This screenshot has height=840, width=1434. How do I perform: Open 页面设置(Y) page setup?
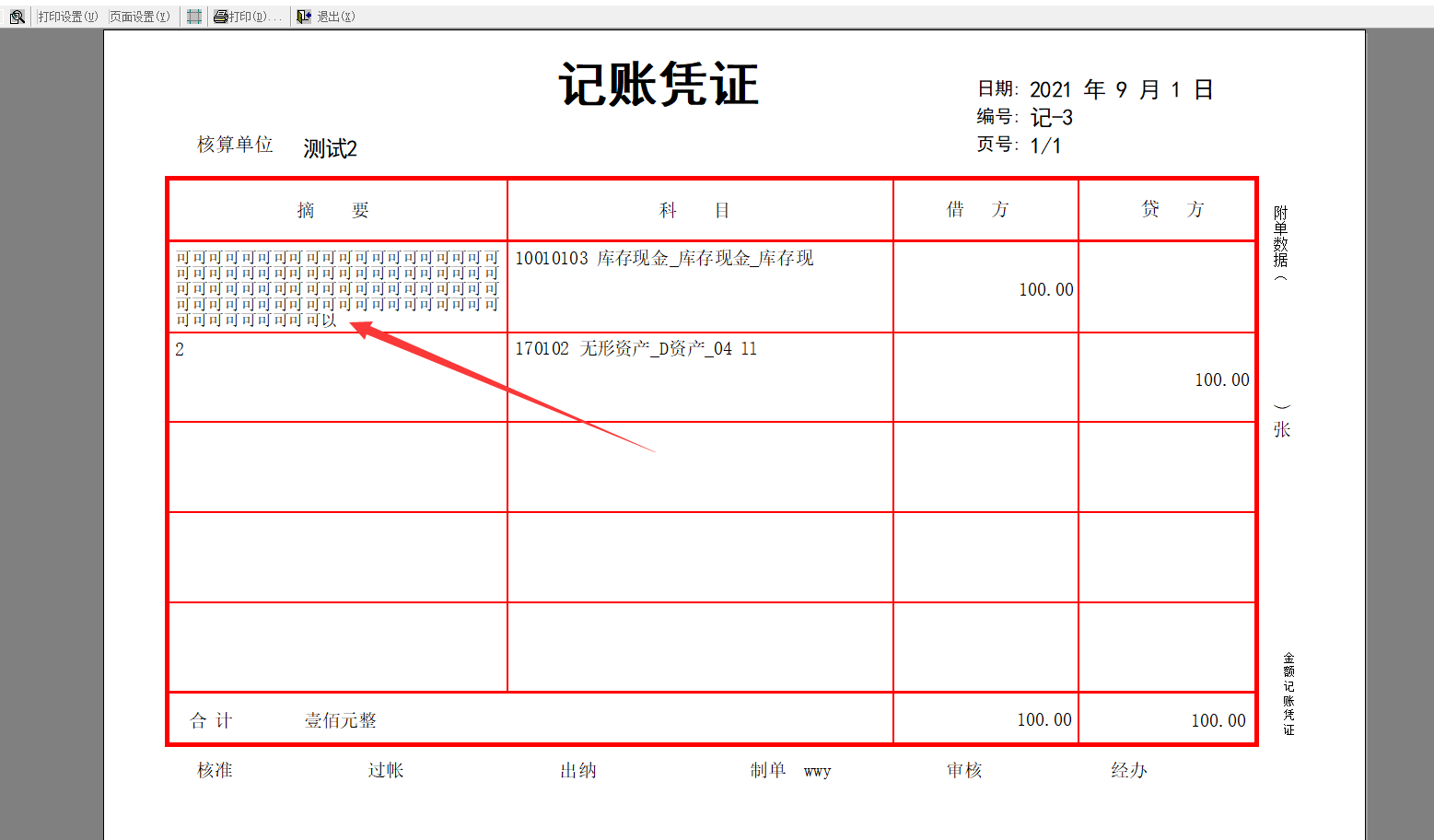click(140, 17)
